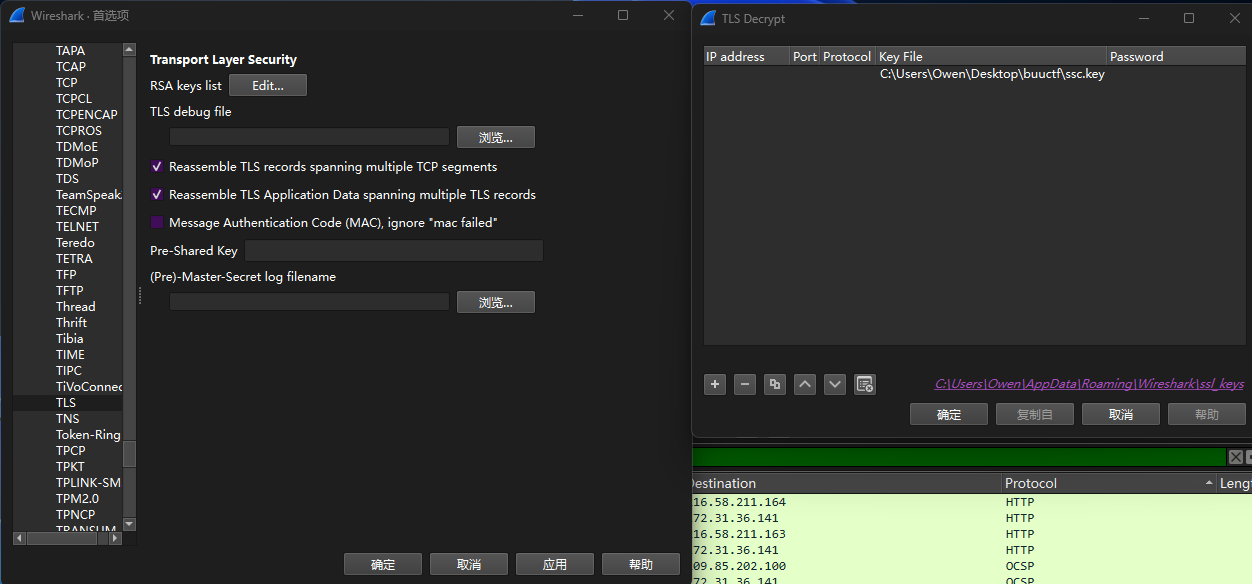Select the ssc.key Key File cell

pyautogui.click(x=992, y=74)
